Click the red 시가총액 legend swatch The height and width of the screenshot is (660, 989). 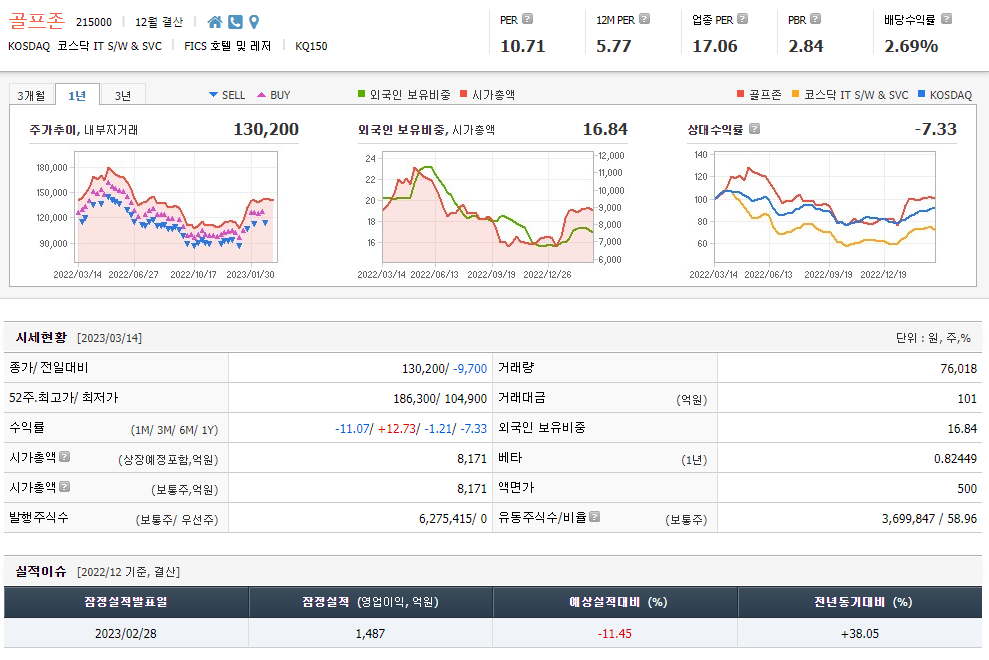click(464, 94)
